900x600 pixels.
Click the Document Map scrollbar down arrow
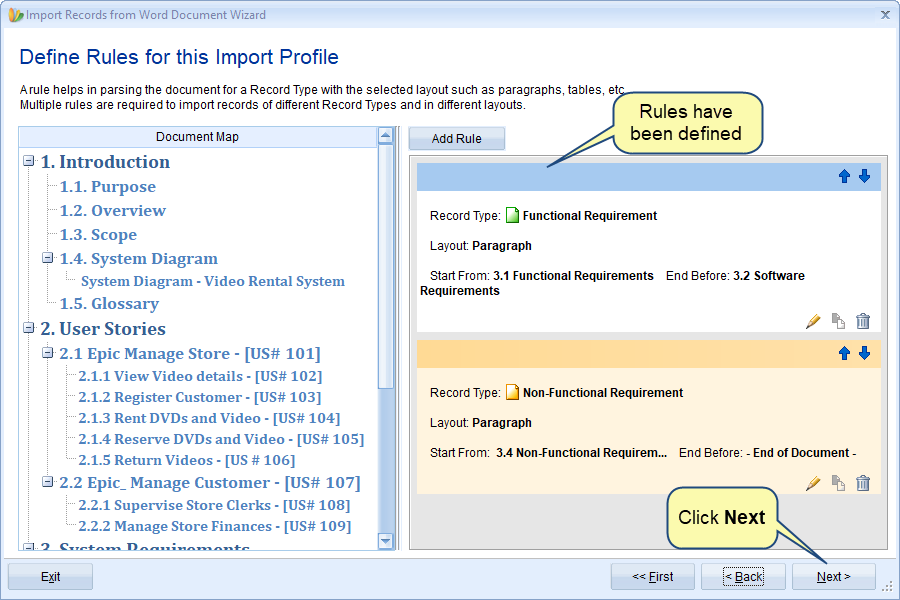pos(386,541)
